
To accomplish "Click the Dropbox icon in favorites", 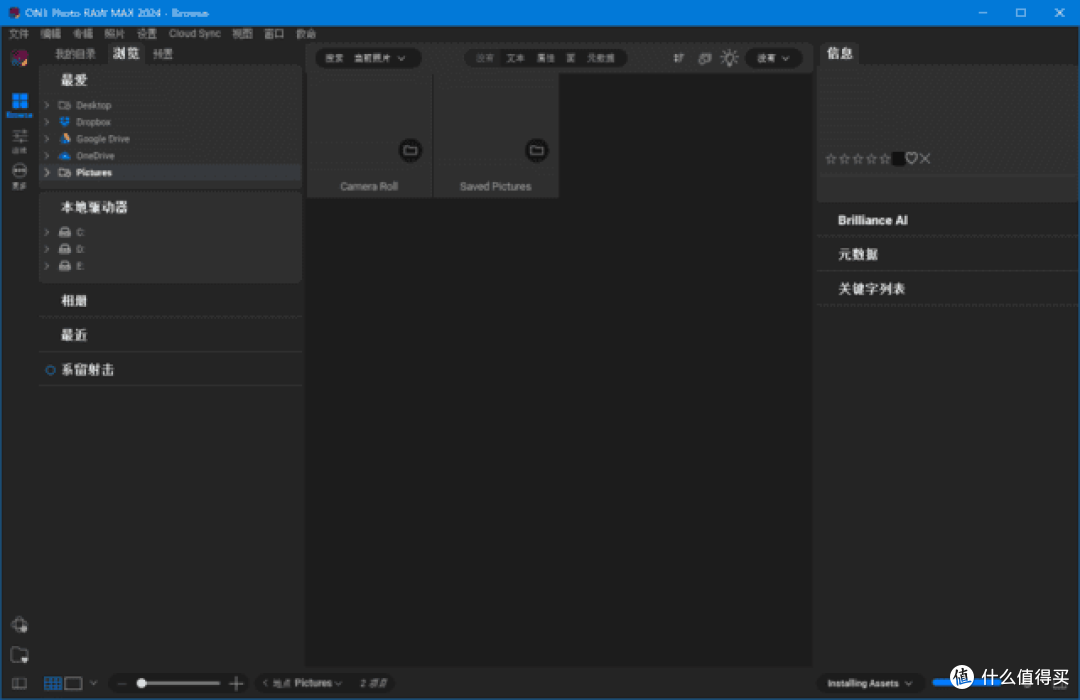I will click(x=65, y=122).
